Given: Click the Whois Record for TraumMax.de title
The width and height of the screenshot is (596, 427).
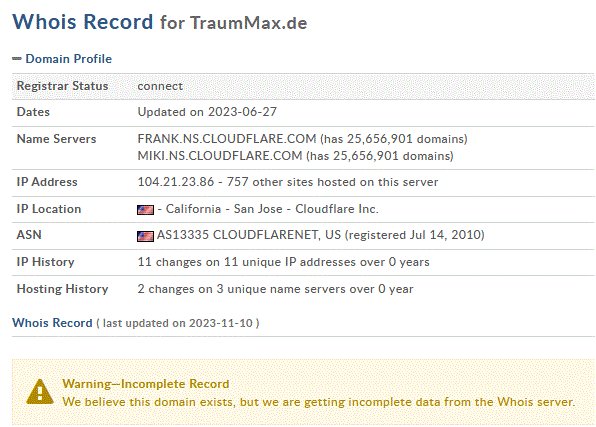Looking at the screenshot, I should pos(160,22).
